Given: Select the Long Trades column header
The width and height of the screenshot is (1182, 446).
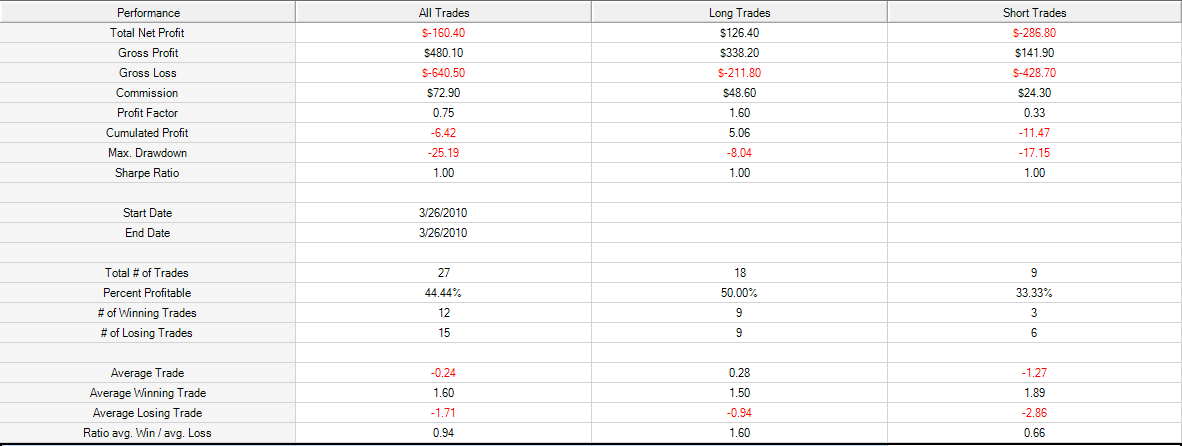Looking at the screenshot, I should pos(740,13).
